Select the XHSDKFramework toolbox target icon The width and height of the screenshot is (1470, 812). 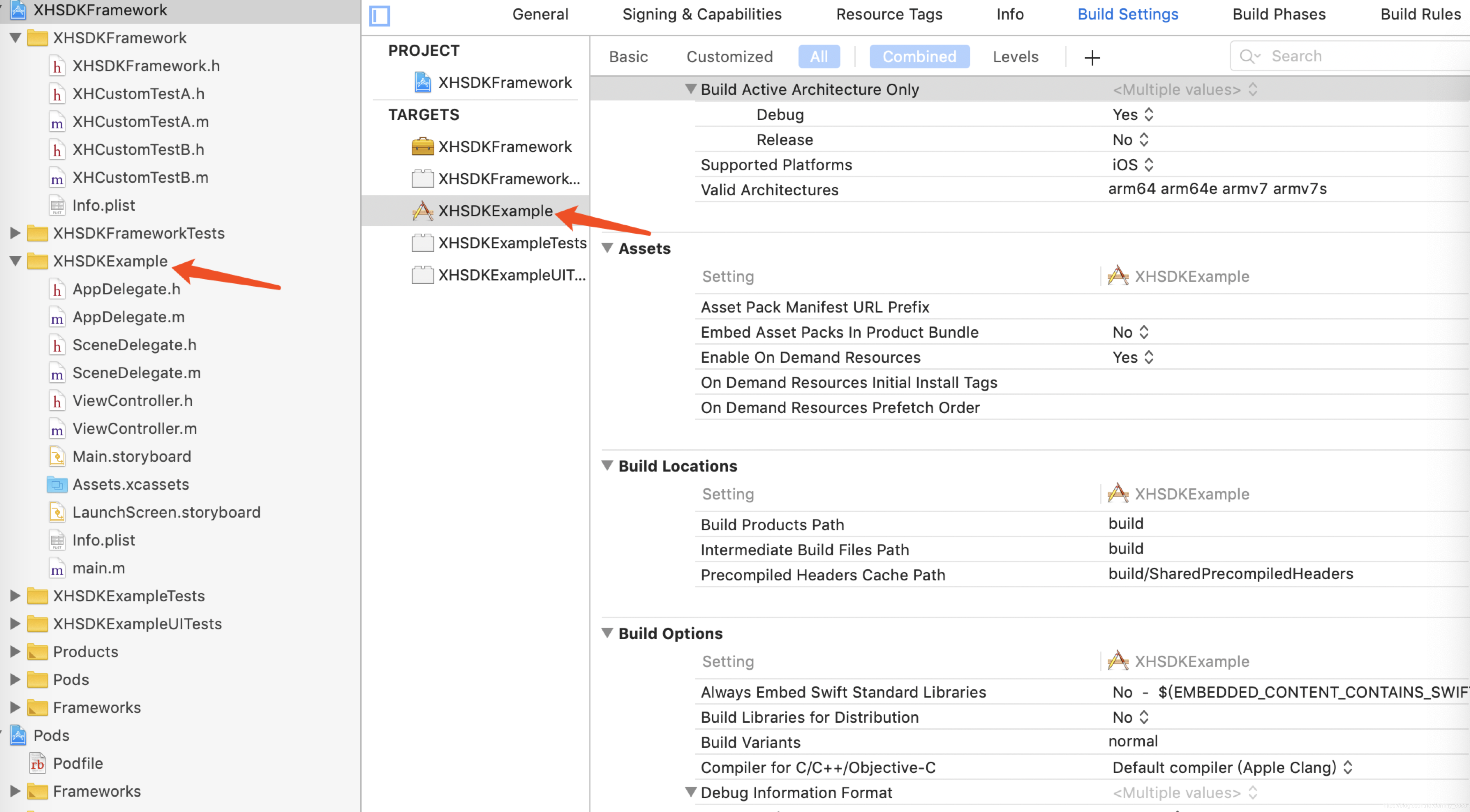(422, 146)
